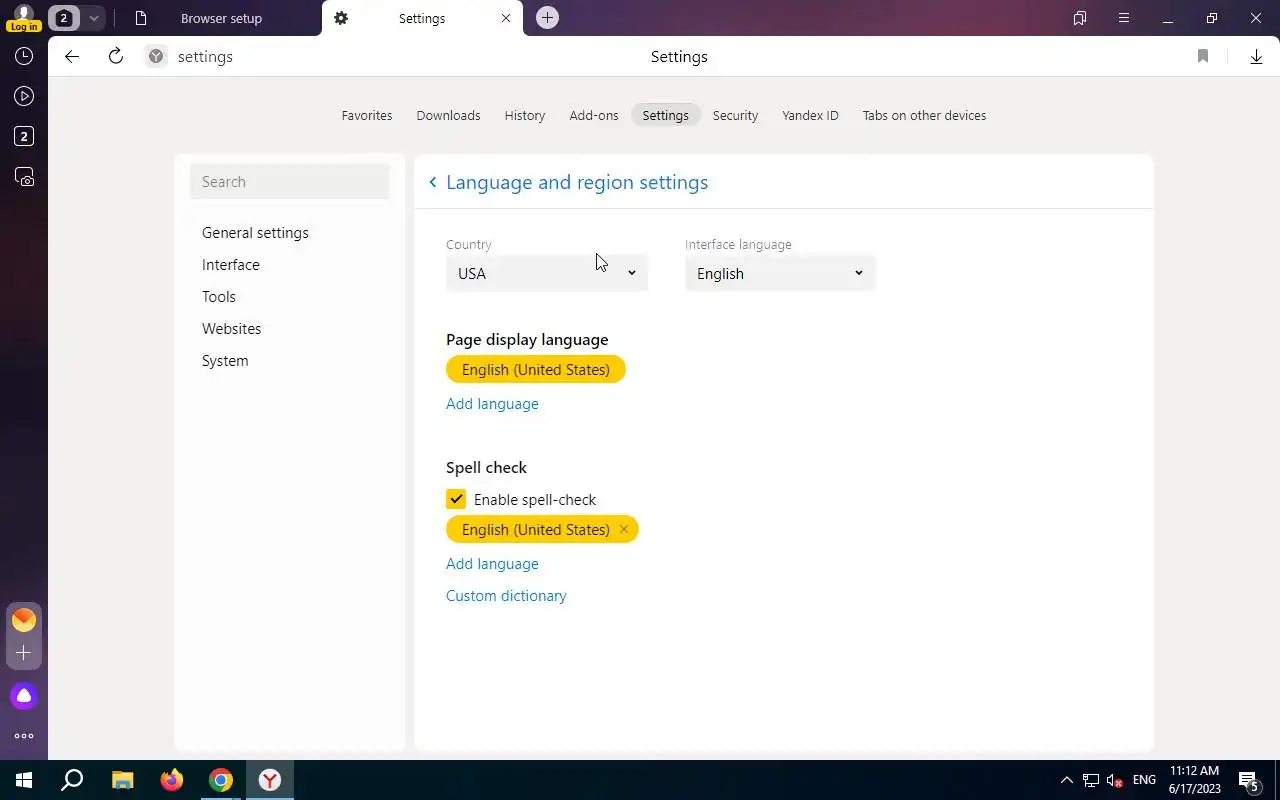Viewport: 1280px width, 800px height.
Task: Open the Yandex ID section
Action: (810, 116)
